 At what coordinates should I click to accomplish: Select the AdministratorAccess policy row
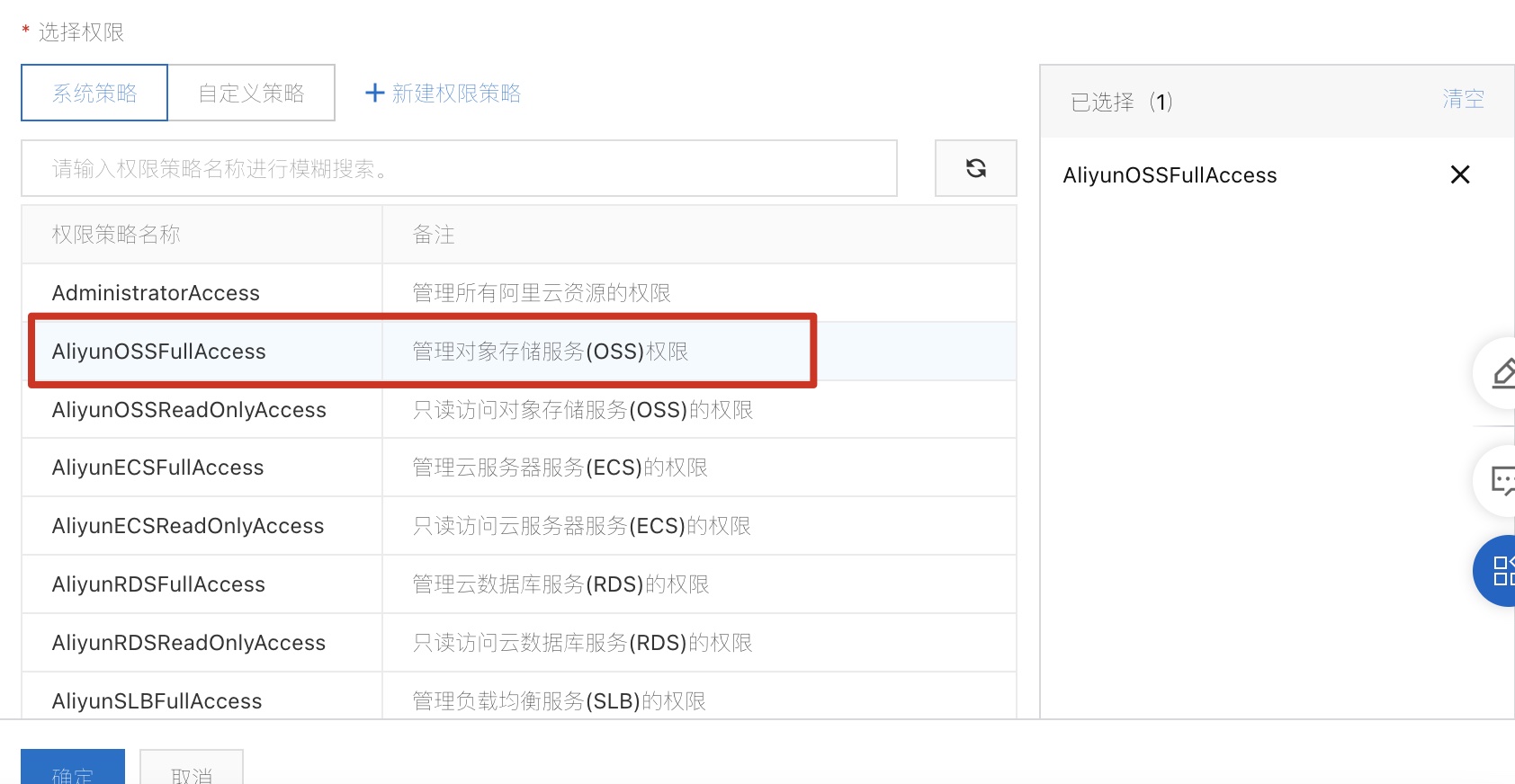[156, 293]
